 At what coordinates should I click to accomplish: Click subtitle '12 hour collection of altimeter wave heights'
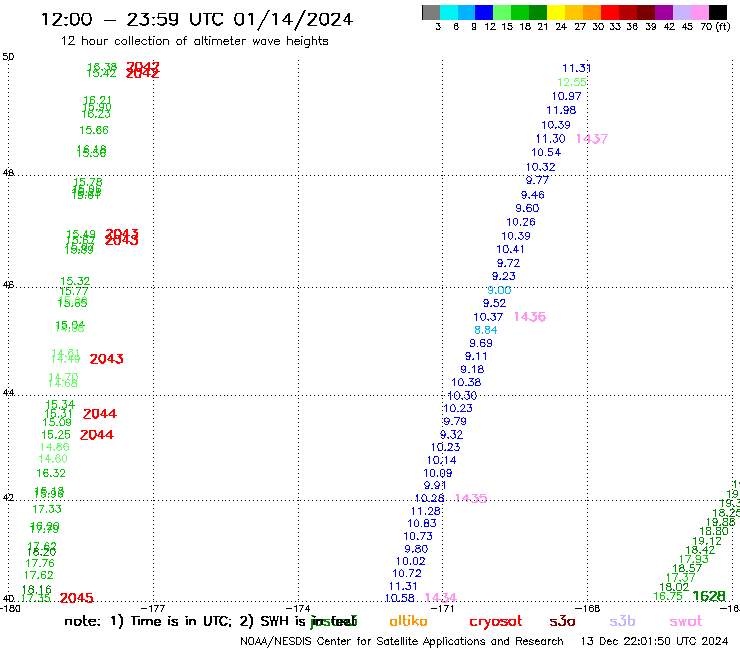[194, 41]
